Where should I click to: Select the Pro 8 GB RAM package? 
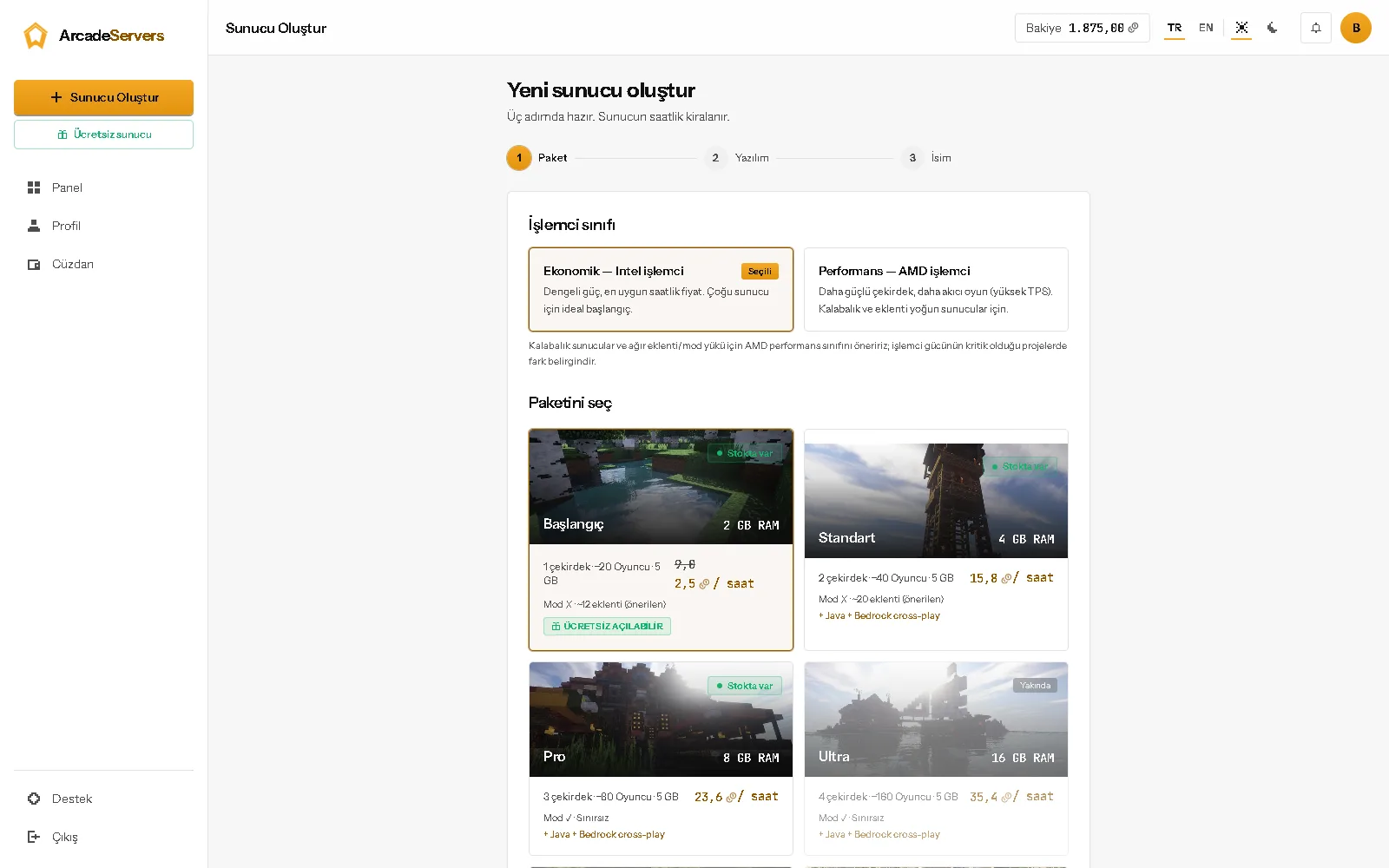click(661, 759)
